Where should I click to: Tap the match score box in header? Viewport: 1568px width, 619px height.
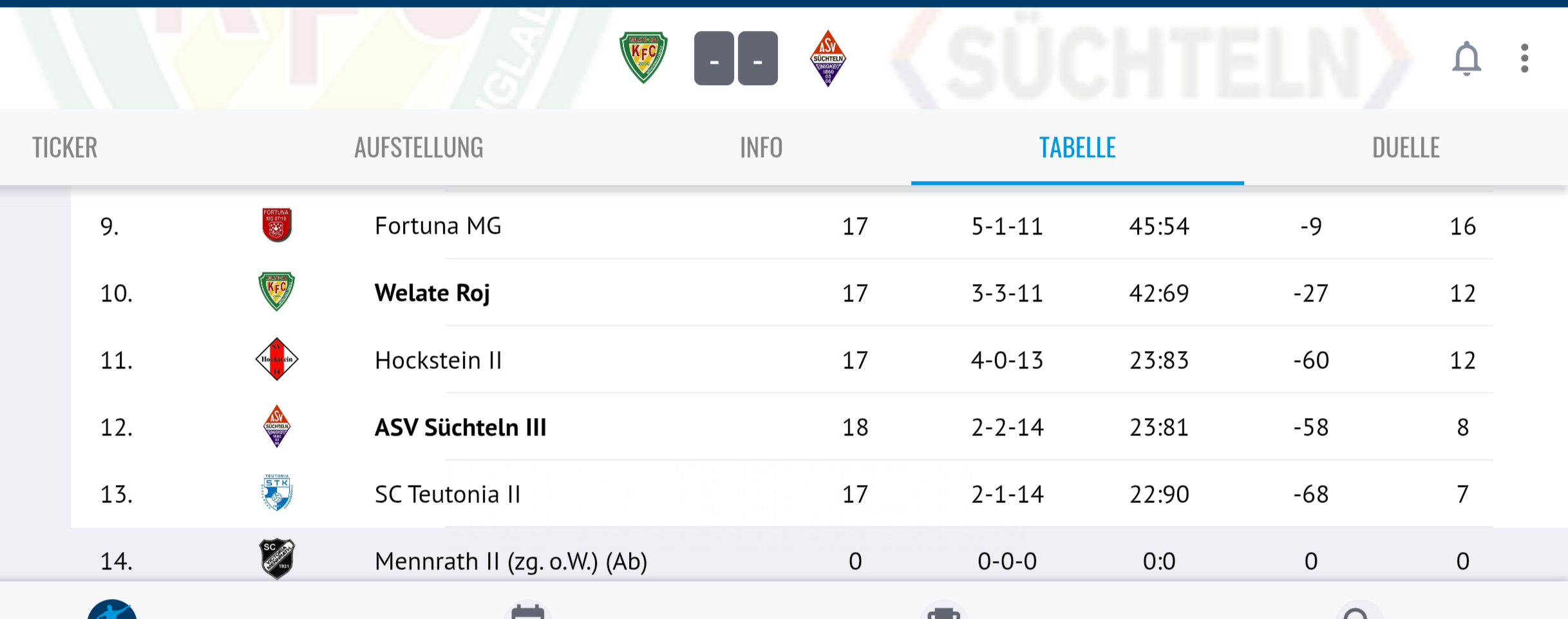tap(736, 59)
